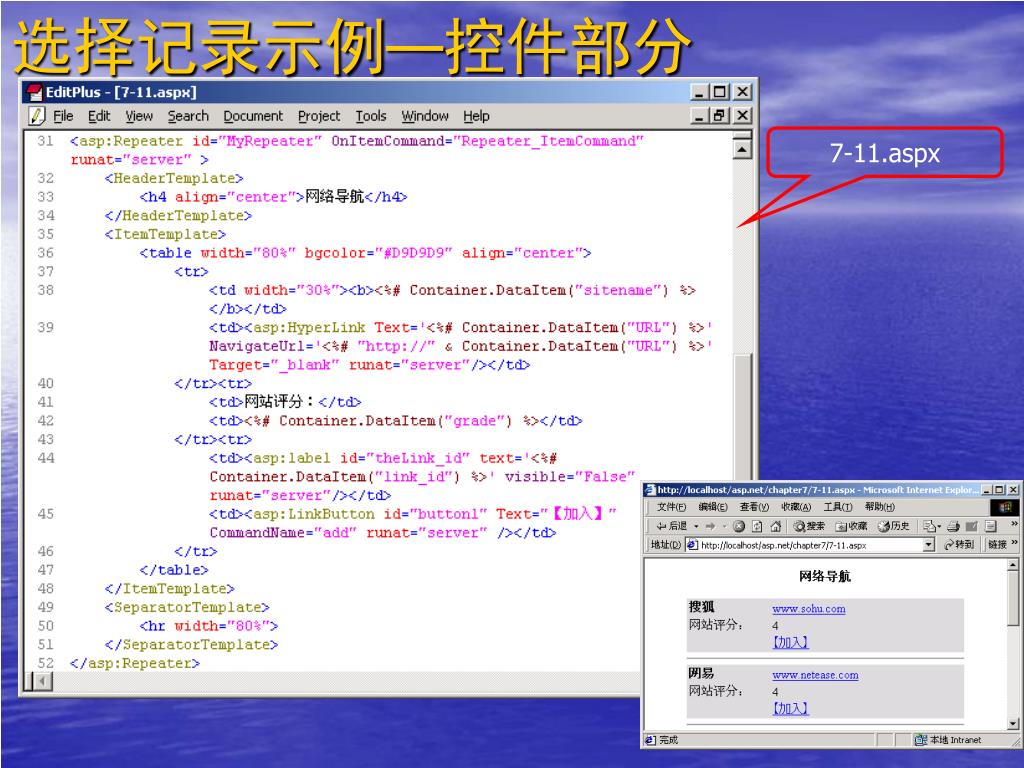Image resolution: width=1024 pixels, height=768 pixels.
Task: Open the Back button history dropdown
Action: (696, 526)
